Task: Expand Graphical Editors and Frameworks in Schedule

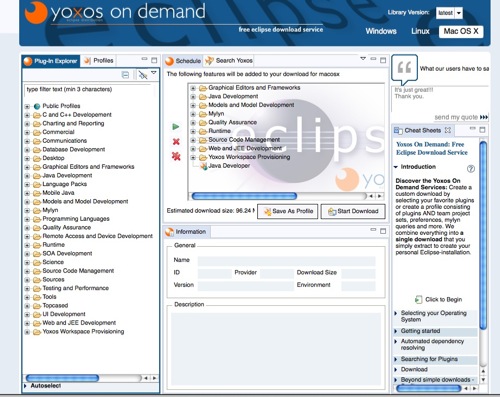Action: click(193, 88)
